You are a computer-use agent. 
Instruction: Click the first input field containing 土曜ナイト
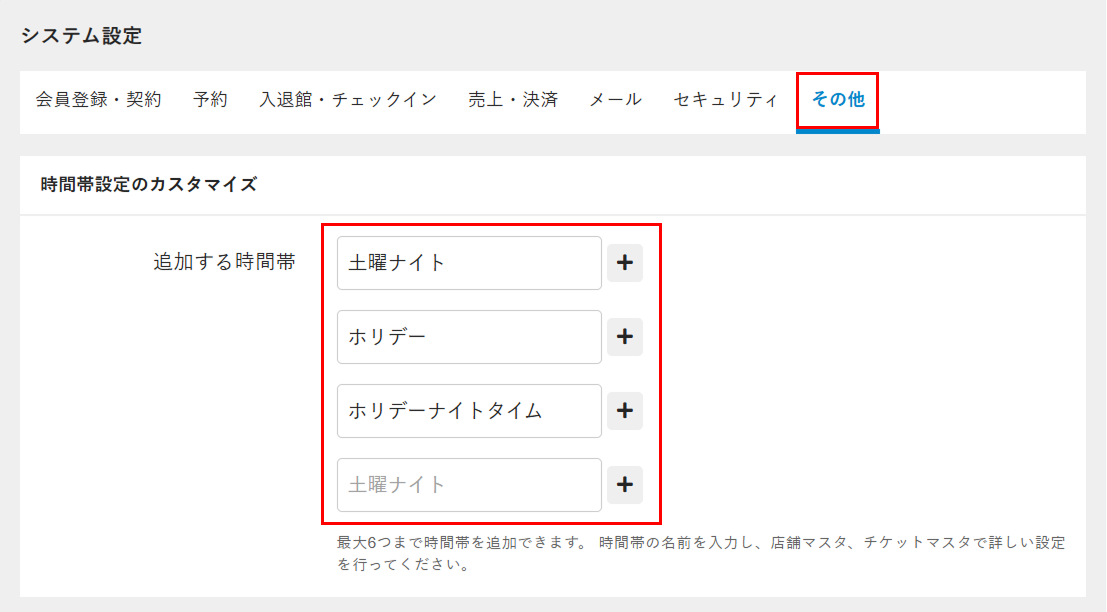[x=469, y=263]
